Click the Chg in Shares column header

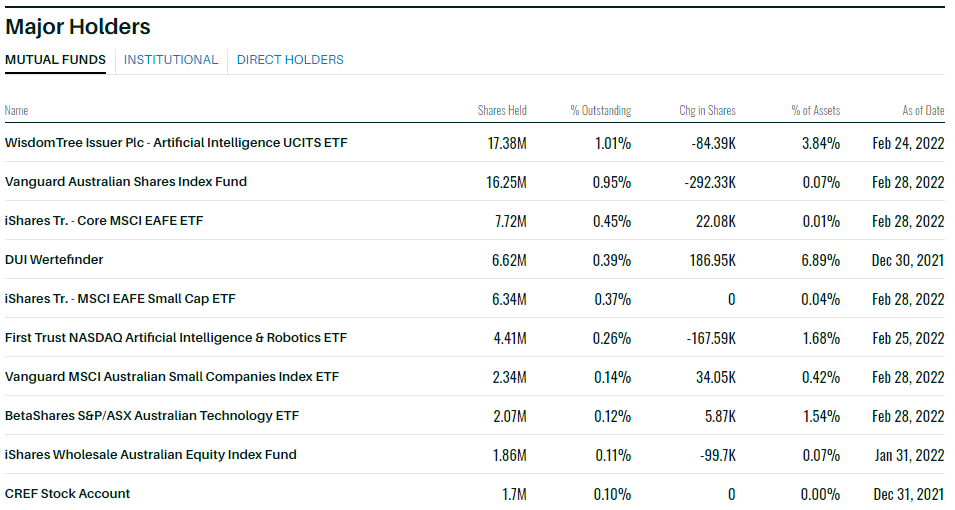pos(707,111)
